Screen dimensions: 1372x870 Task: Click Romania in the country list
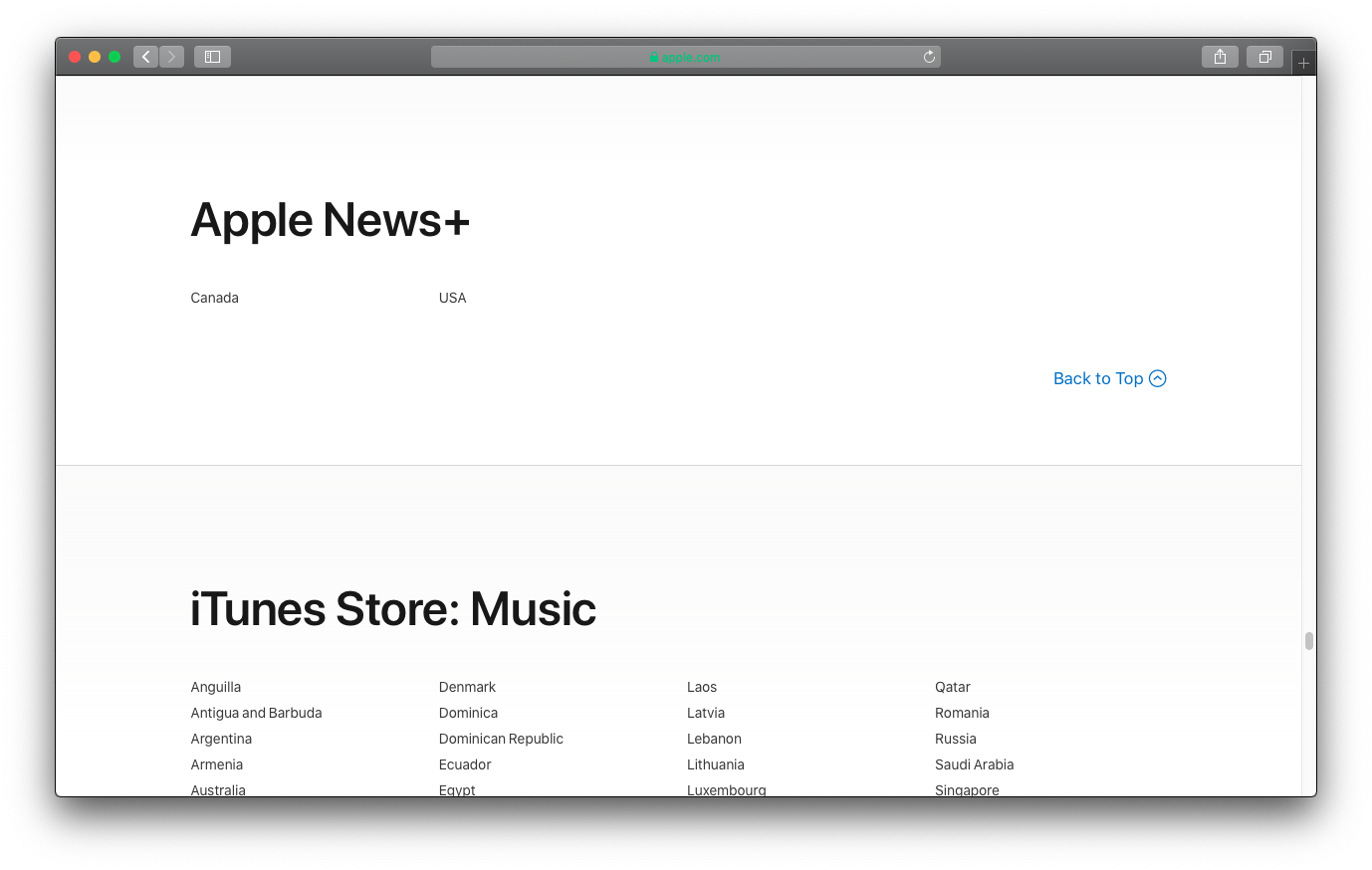coord(962,713)
